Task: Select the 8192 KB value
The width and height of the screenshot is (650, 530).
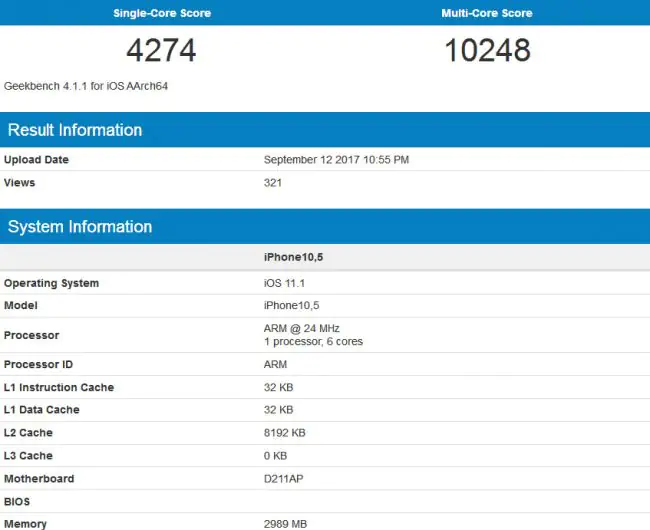Action: point(285,433)
